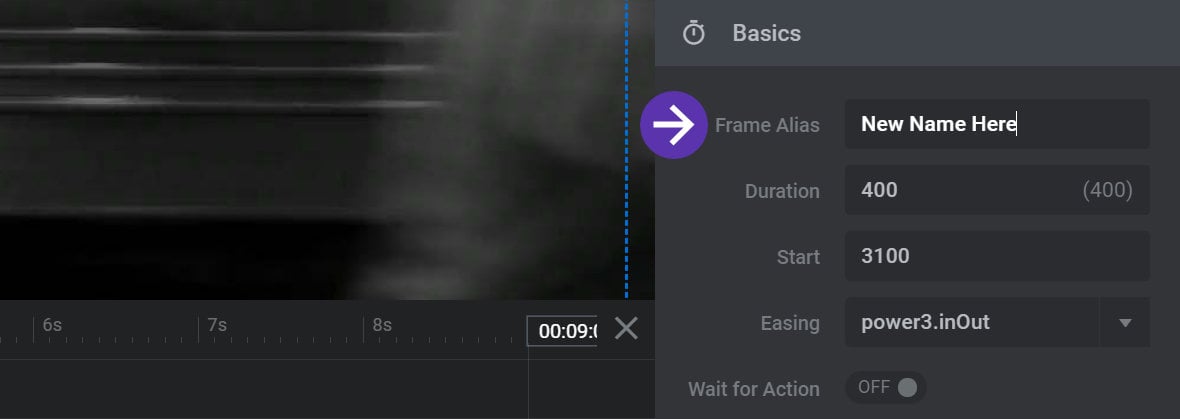Close the timeline time field with X
This screenshot has width=1180, height=419.
point(626,328)
